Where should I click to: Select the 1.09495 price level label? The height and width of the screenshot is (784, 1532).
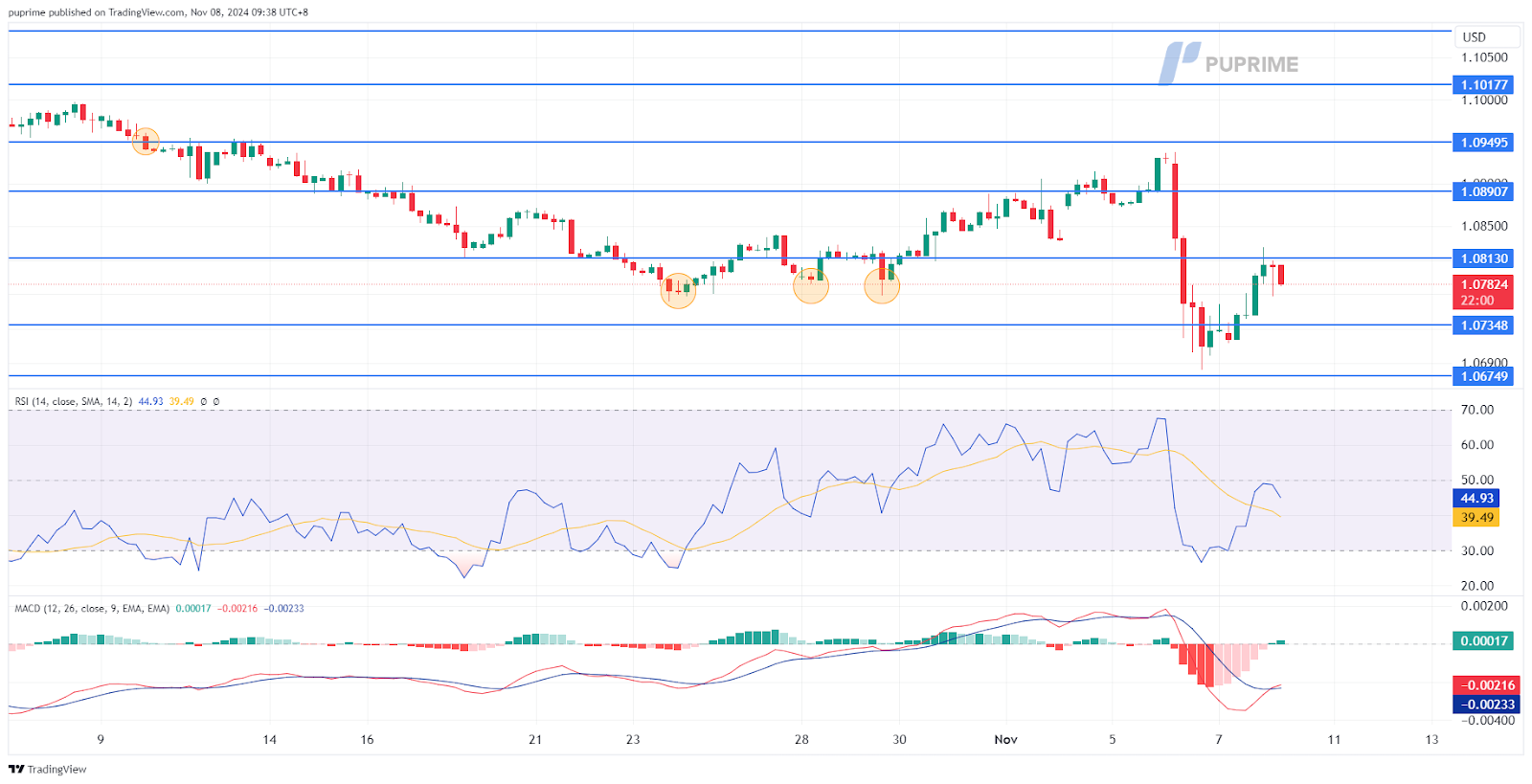click(1483, 143)
